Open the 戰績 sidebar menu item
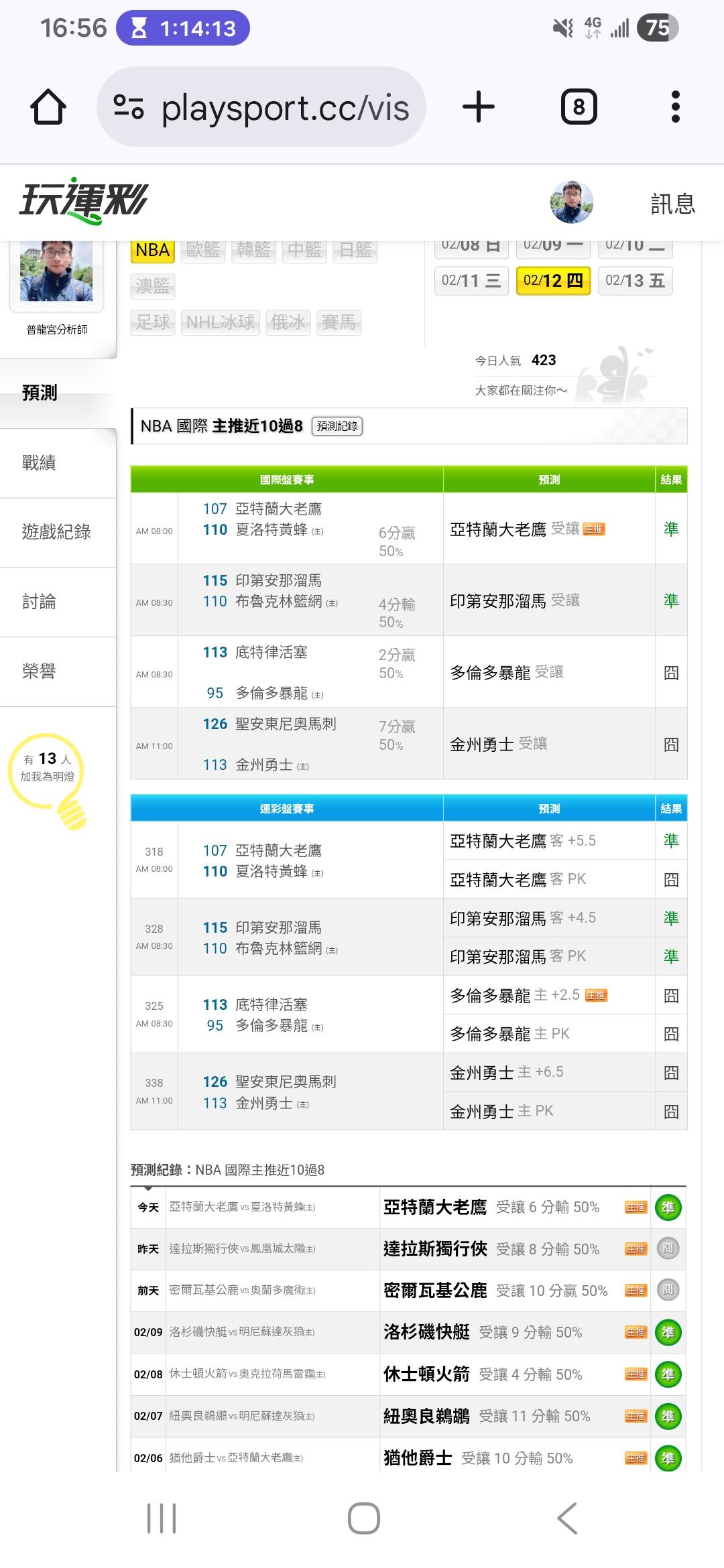This screenshot has height=1568, width=724. tap(39, 463)
